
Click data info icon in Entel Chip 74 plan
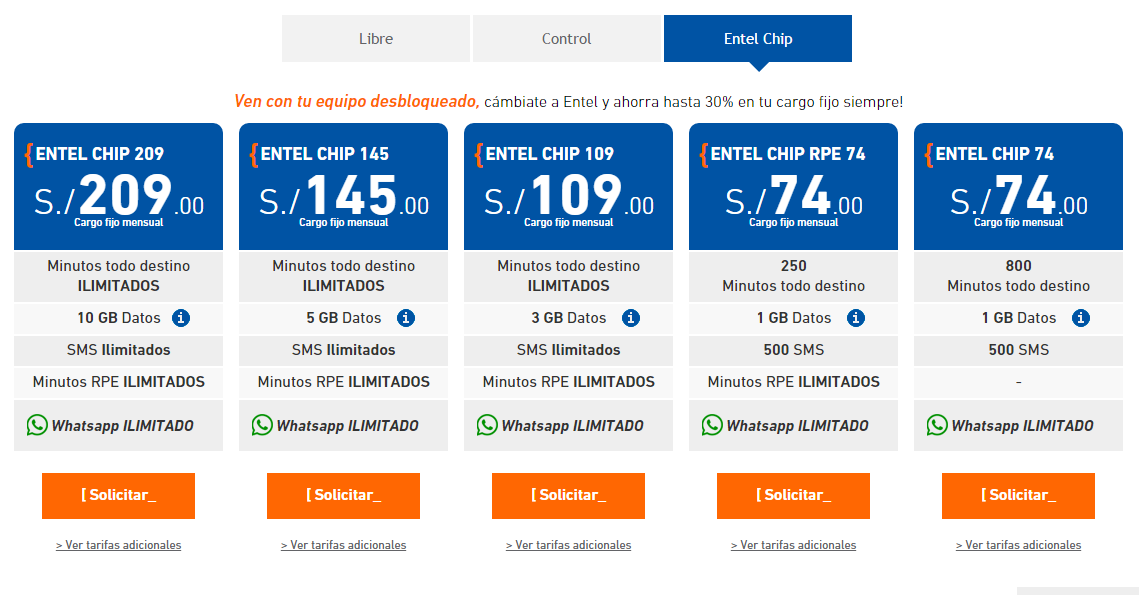click(1081, 317)
